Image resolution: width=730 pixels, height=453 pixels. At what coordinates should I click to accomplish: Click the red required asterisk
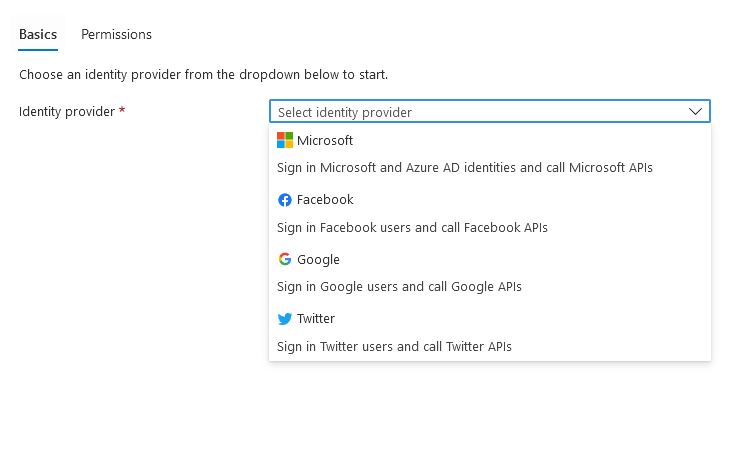tap(122, 111)
